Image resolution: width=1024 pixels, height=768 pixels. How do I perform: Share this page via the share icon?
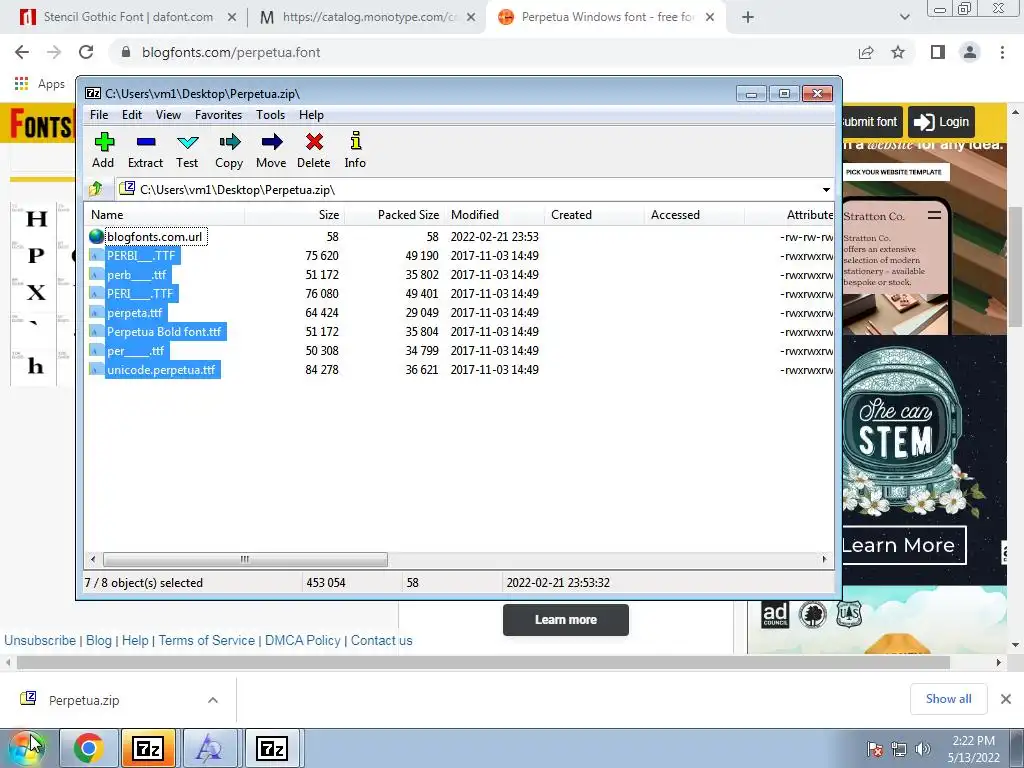pos(866,52)
